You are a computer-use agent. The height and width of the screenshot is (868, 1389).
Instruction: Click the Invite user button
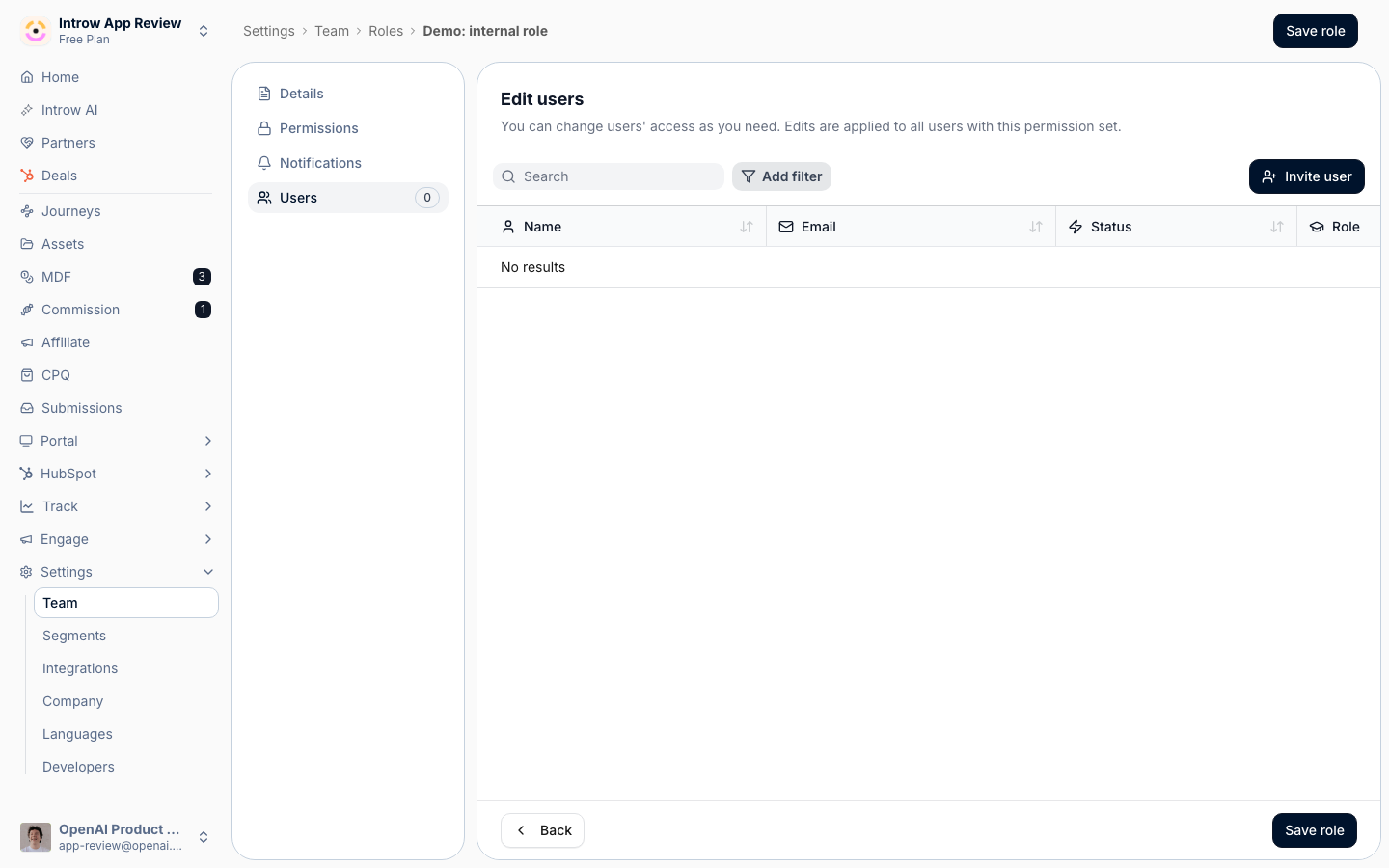1307,176
